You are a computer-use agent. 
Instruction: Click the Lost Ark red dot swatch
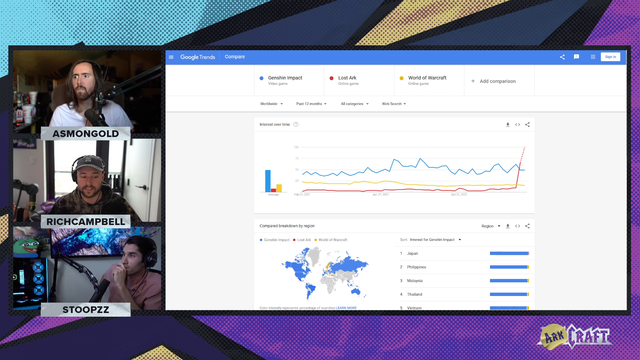331,78
